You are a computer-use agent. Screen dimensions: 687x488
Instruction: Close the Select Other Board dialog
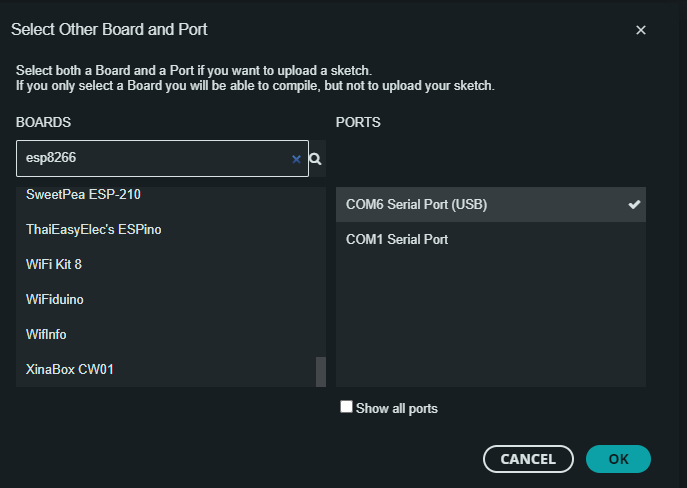641,30
